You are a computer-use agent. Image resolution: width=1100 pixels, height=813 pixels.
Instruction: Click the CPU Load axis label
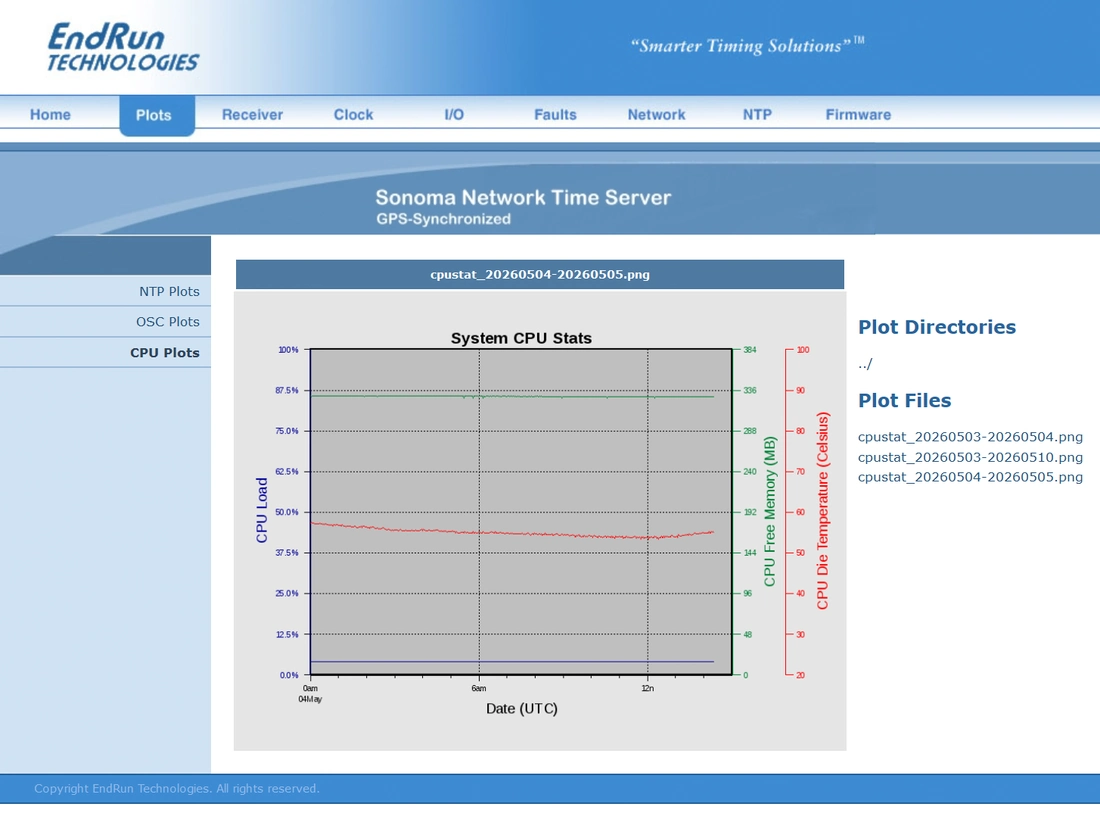(x=262, y=510)
